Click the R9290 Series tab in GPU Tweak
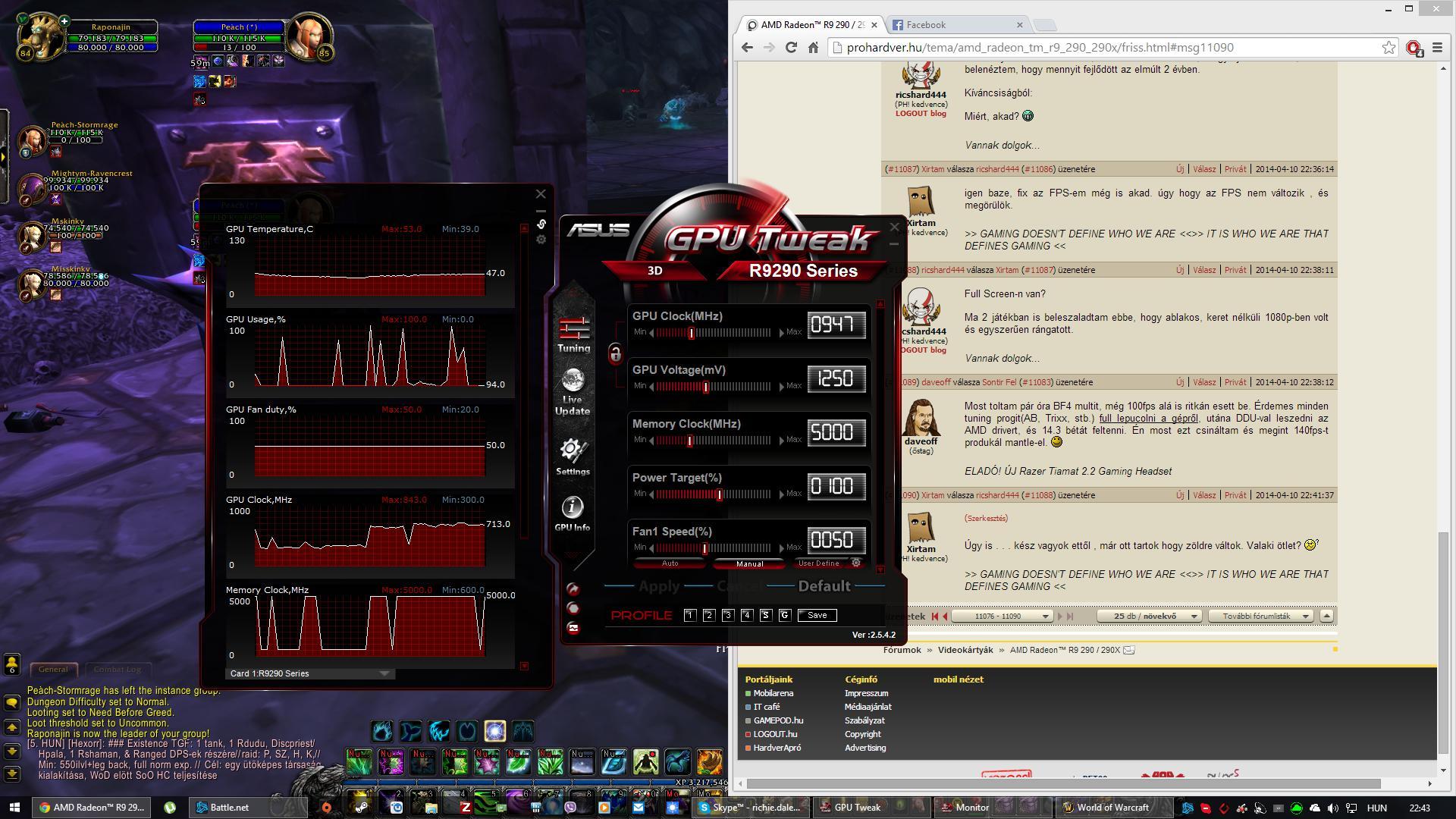Screen dimensions: 1456x819 [x=803, y=271]
